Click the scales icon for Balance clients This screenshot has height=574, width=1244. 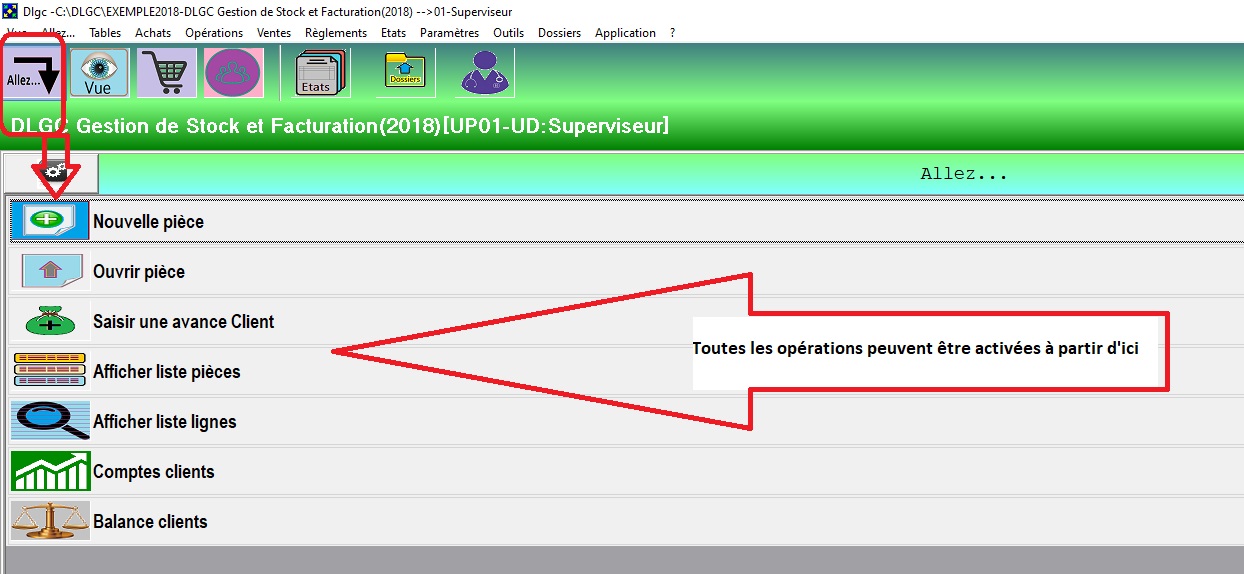click(50, 521)
